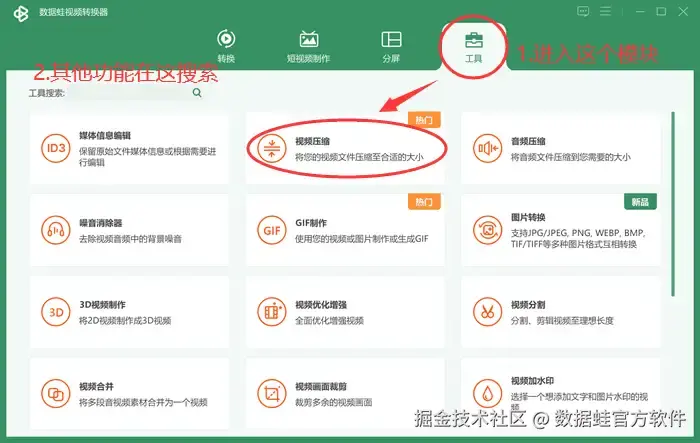Click the ID3 媒体信息编辑 icon

tap(56, 148)
